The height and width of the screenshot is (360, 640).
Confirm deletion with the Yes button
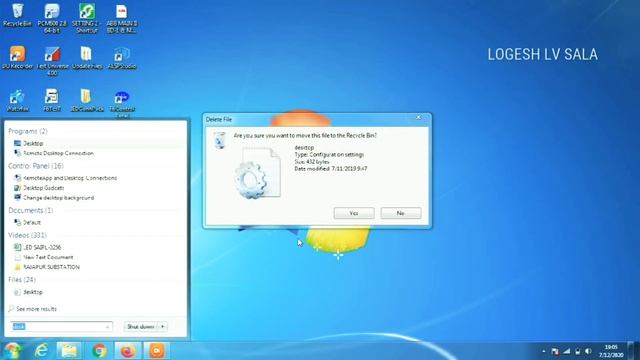(354, 213)
